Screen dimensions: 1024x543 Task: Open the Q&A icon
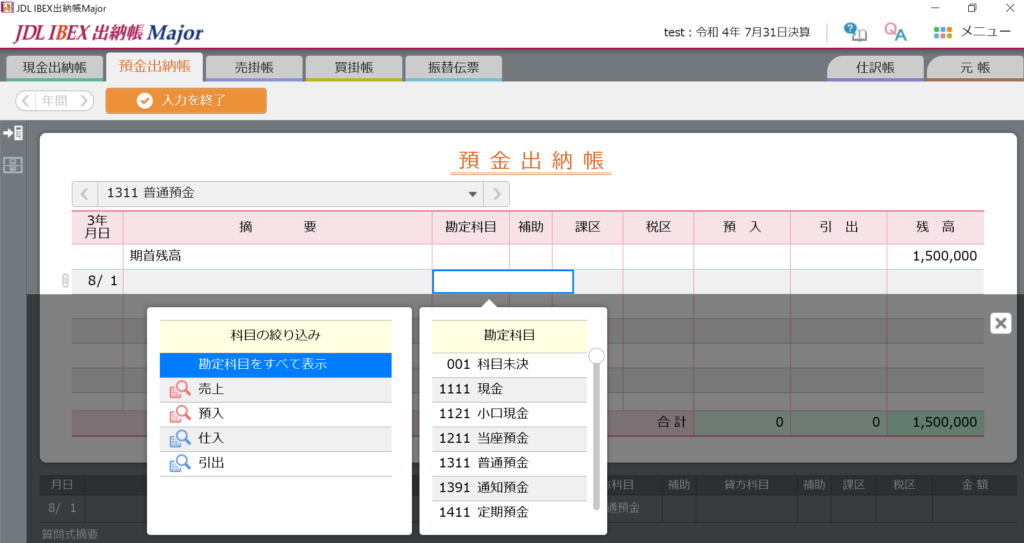(895, 31)
